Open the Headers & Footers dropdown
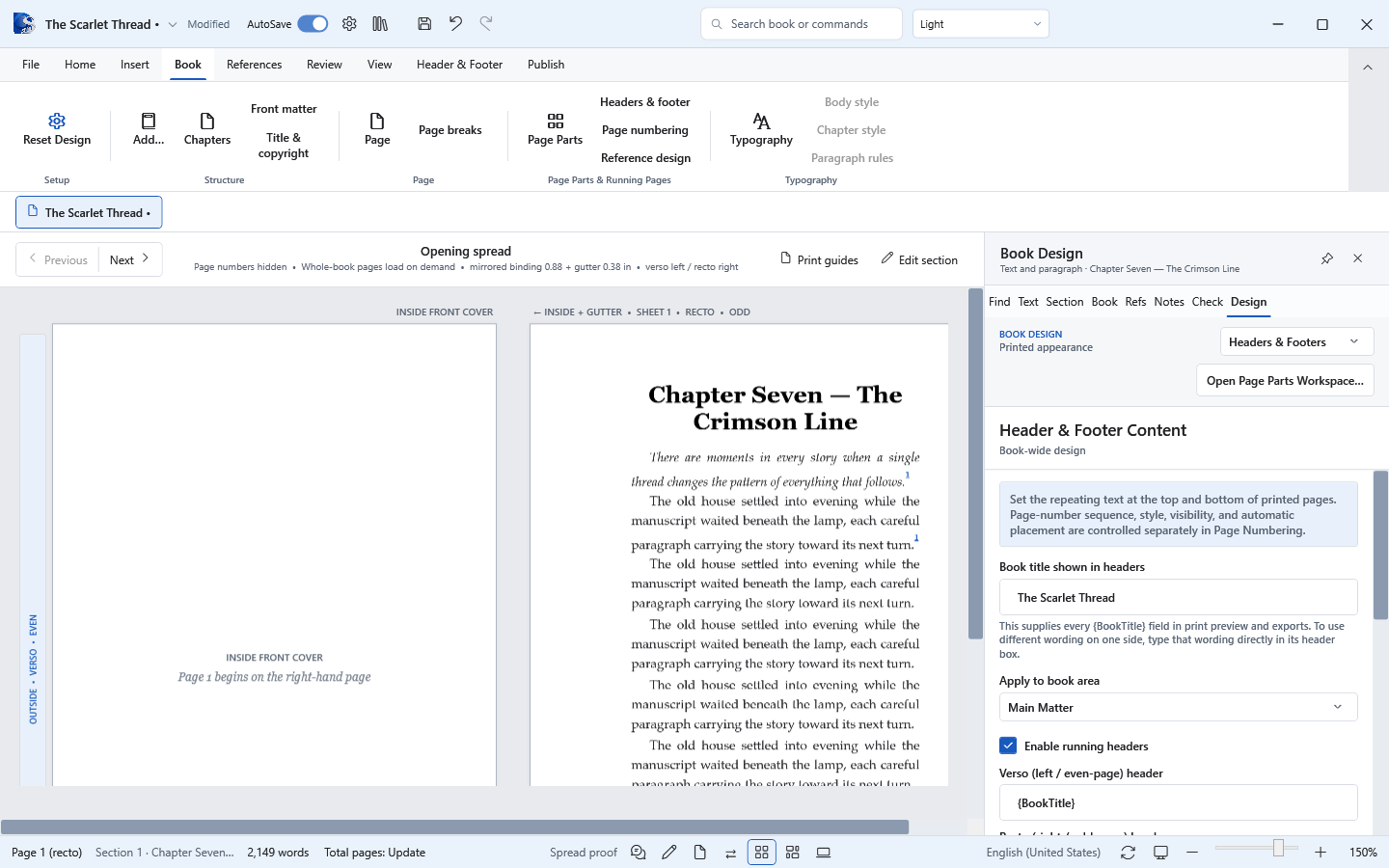1389x868 pixels. coord(1296,342)
